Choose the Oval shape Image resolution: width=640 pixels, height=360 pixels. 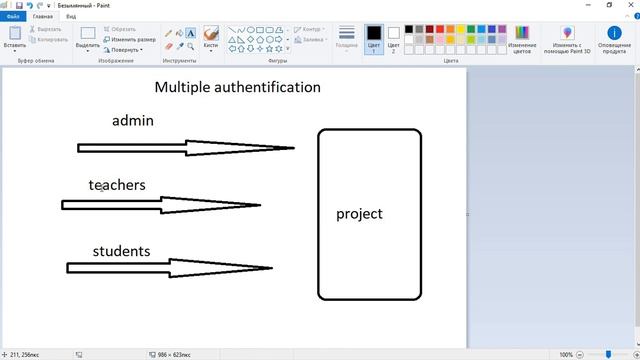click(x=251, y=30)
